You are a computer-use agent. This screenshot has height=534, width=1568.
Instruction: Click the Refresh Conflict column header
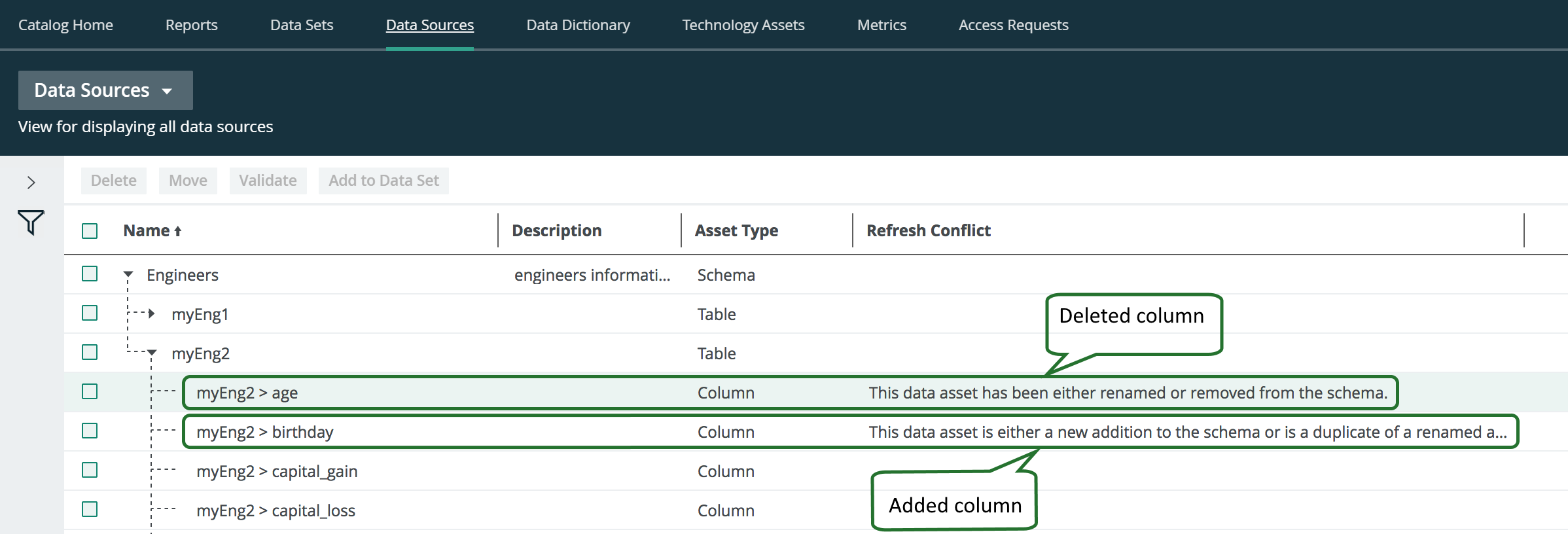[928, 231]
